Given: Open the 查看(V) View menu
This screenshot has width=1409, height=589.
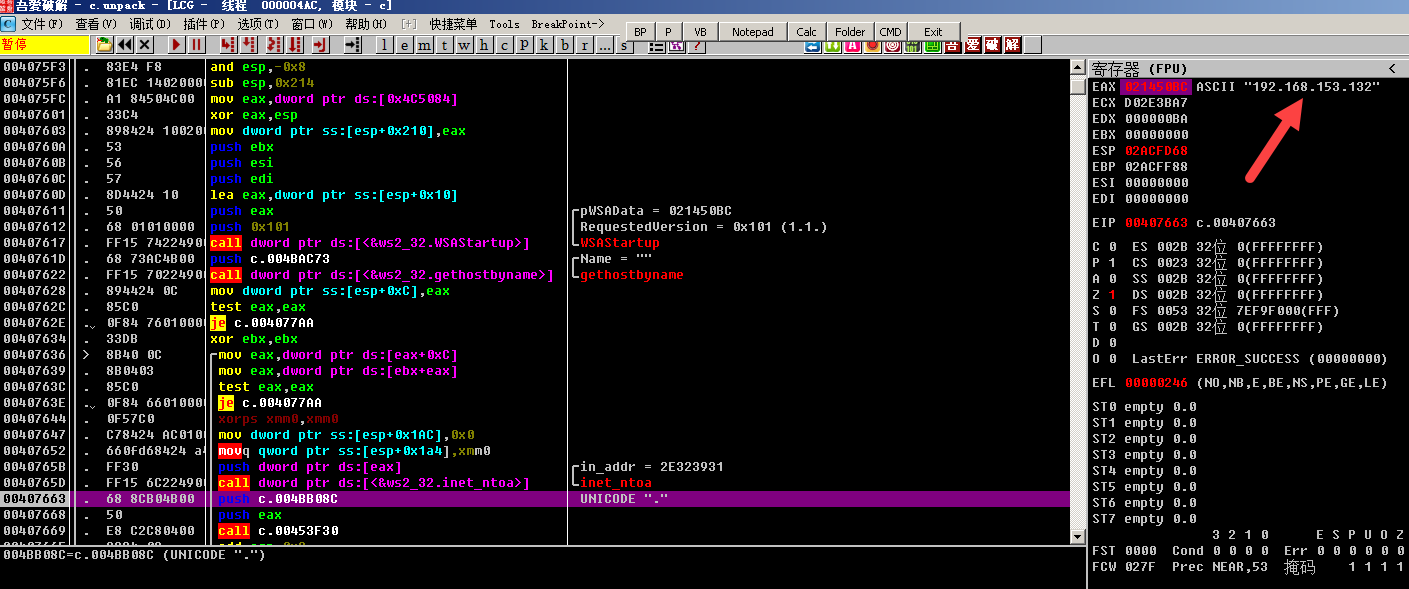Looking at the screenshot, I should coord(95,24).
